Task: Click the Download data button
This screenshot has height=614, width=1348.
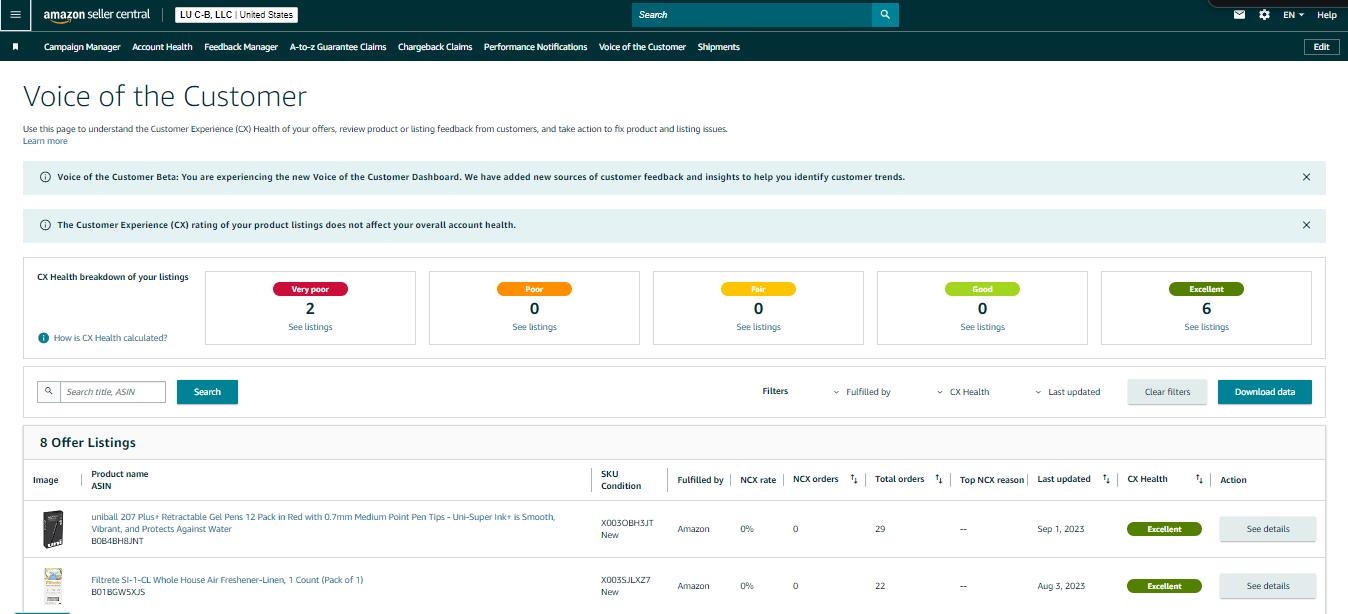Action: [x=1265, y=392]
